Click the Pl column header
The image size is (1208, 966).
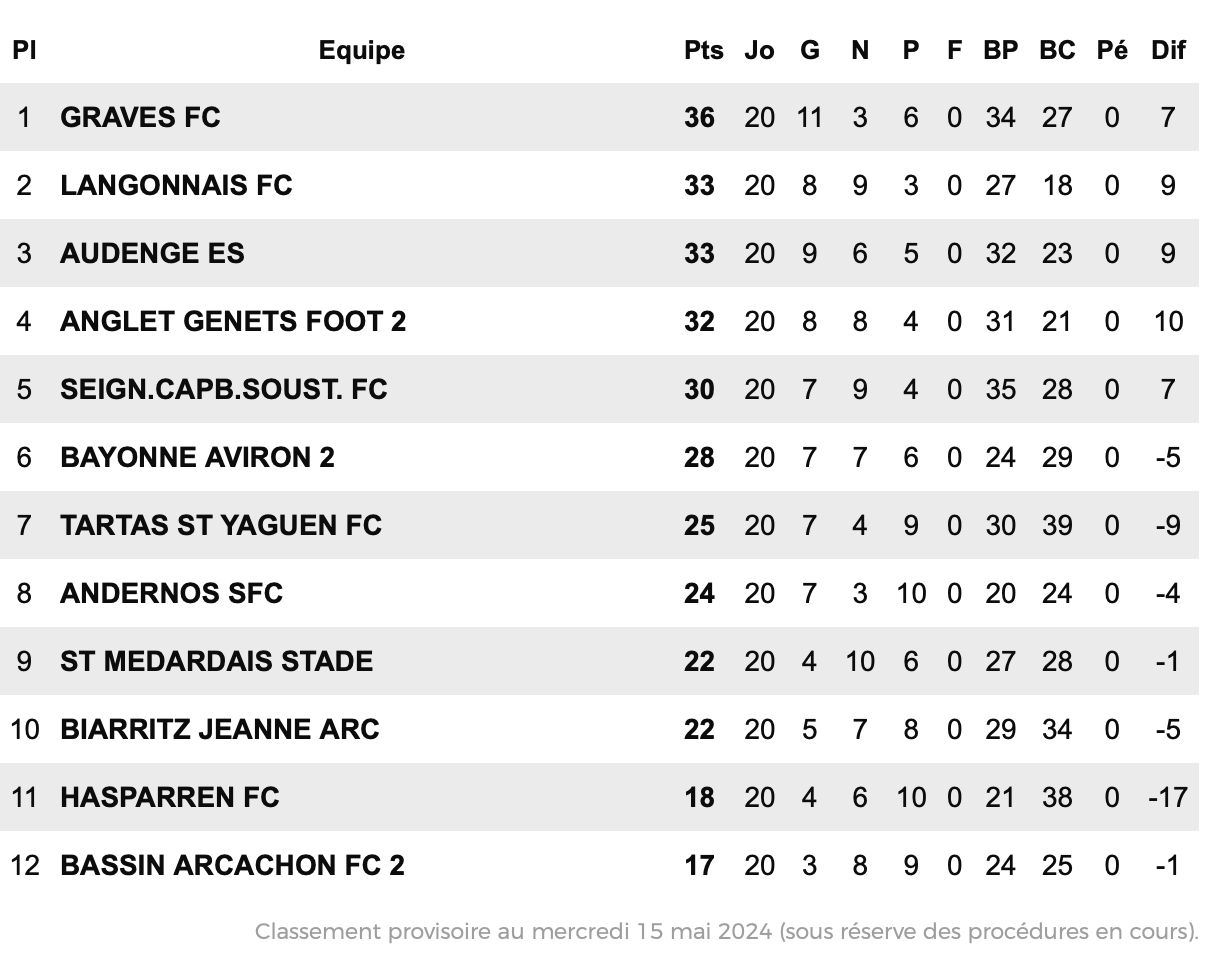click(x=24, y=50)
